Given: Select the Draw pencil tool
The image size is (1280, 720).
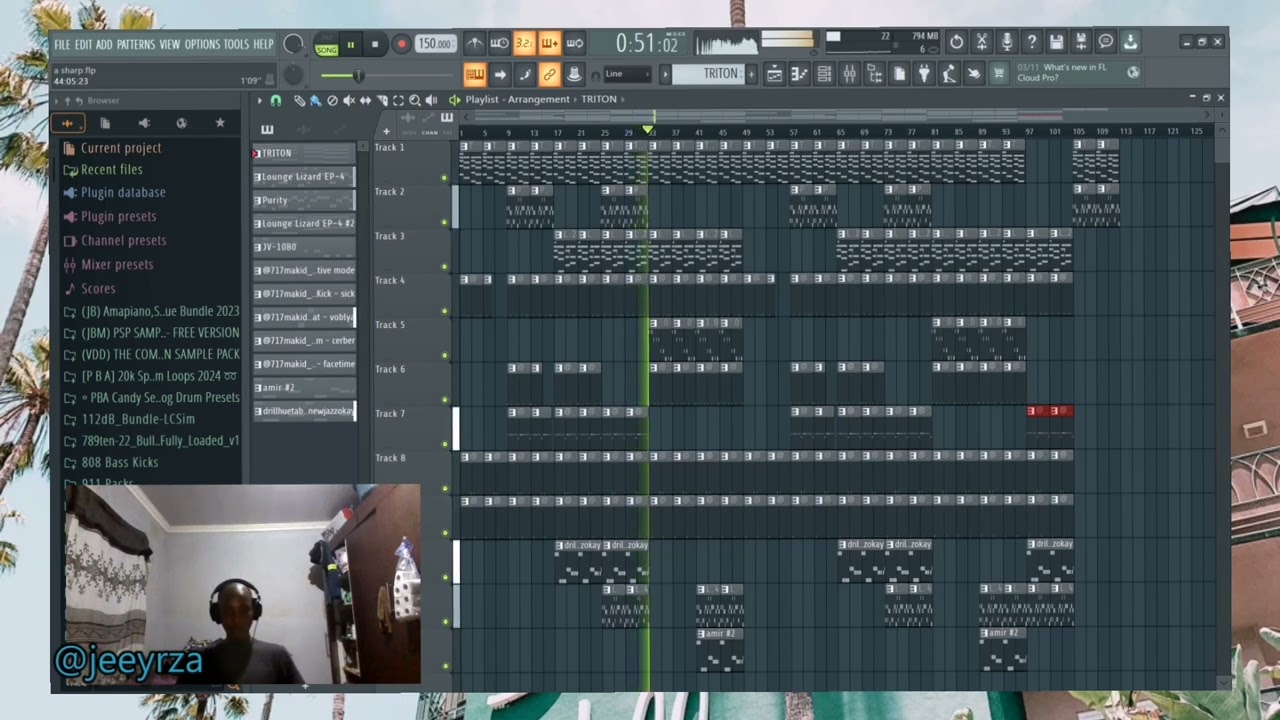Looking at the screenshot, I should [299, 100].
